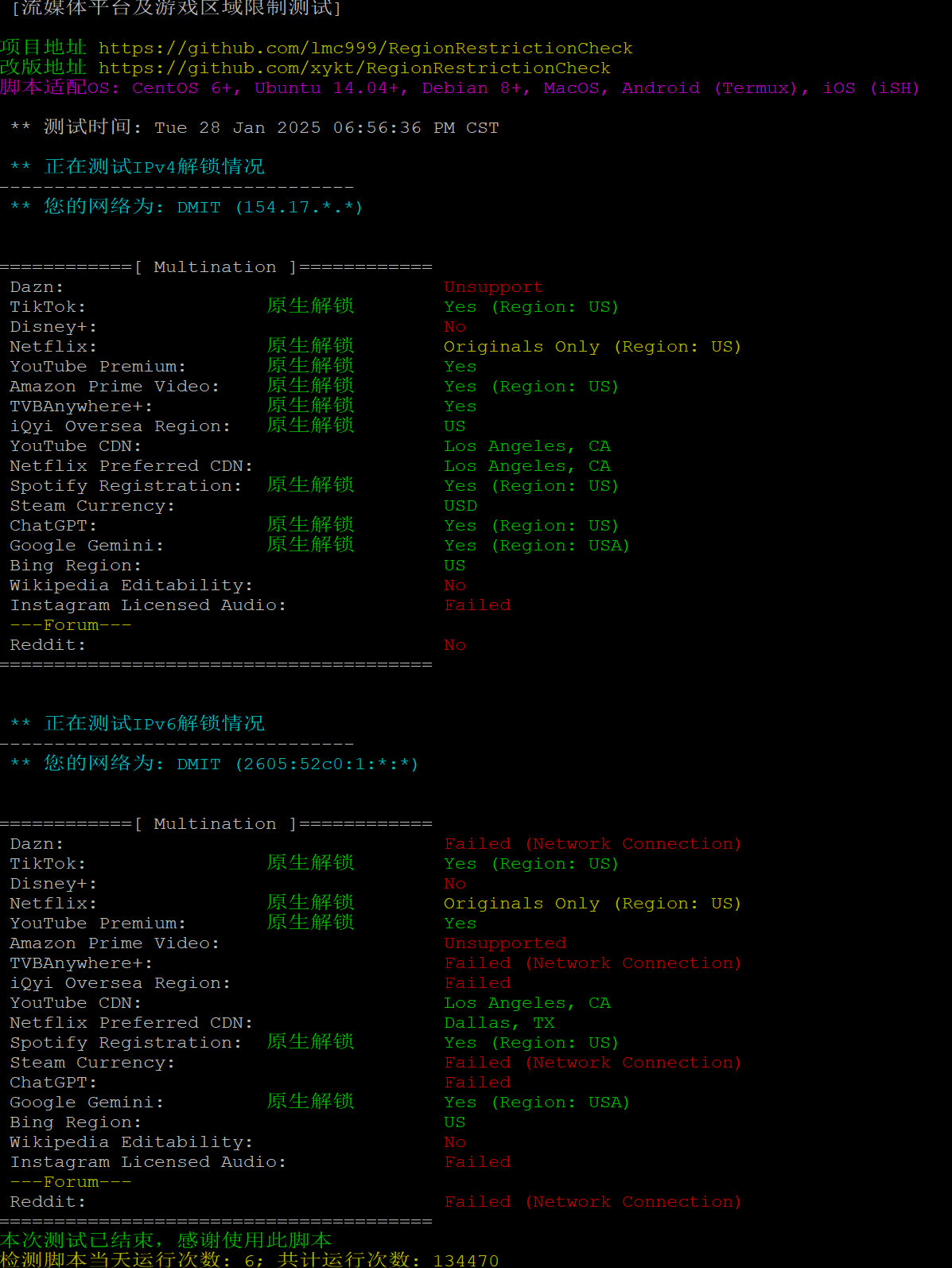Click the IPv6 iQyi Oversea Region "Failed" result

click(x=477, y=983)
